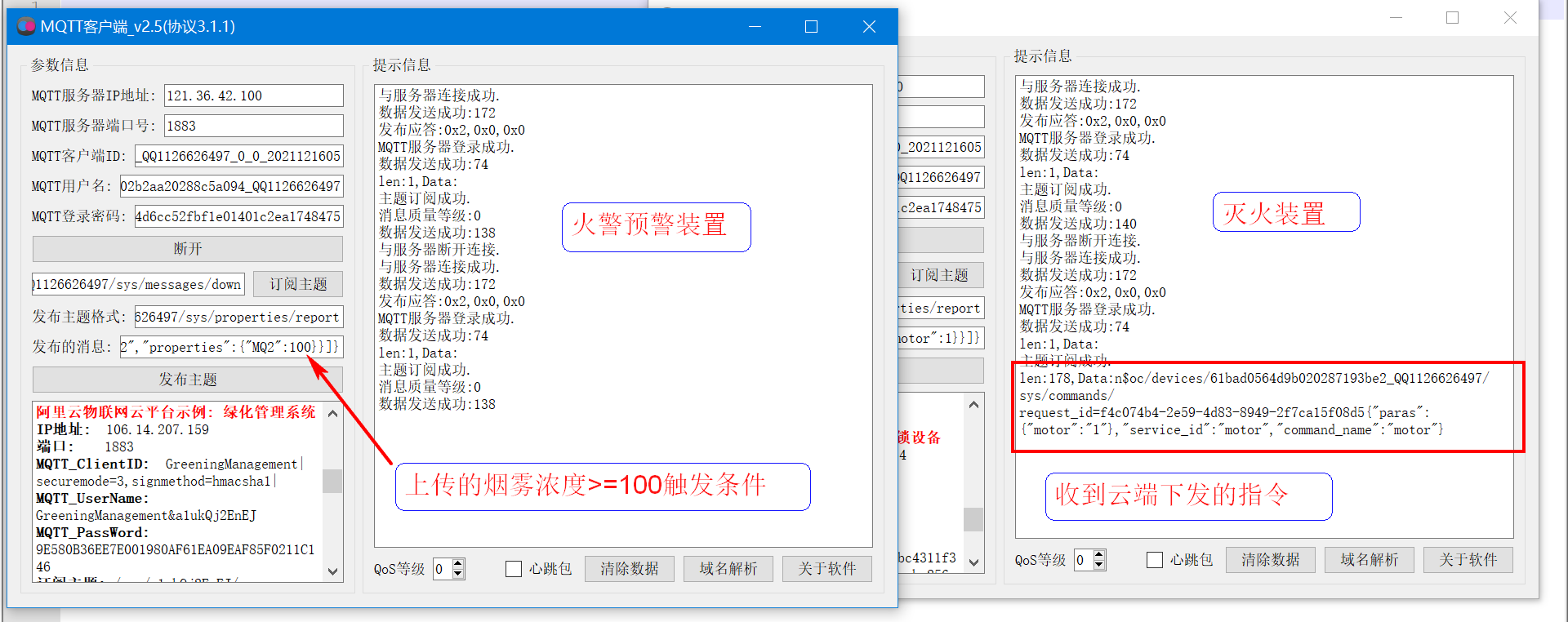Viewport: 1568px width, 622px height.
Task: Click the MQTT服务器端口号 field showing 1883
Action: coord(253,126)
